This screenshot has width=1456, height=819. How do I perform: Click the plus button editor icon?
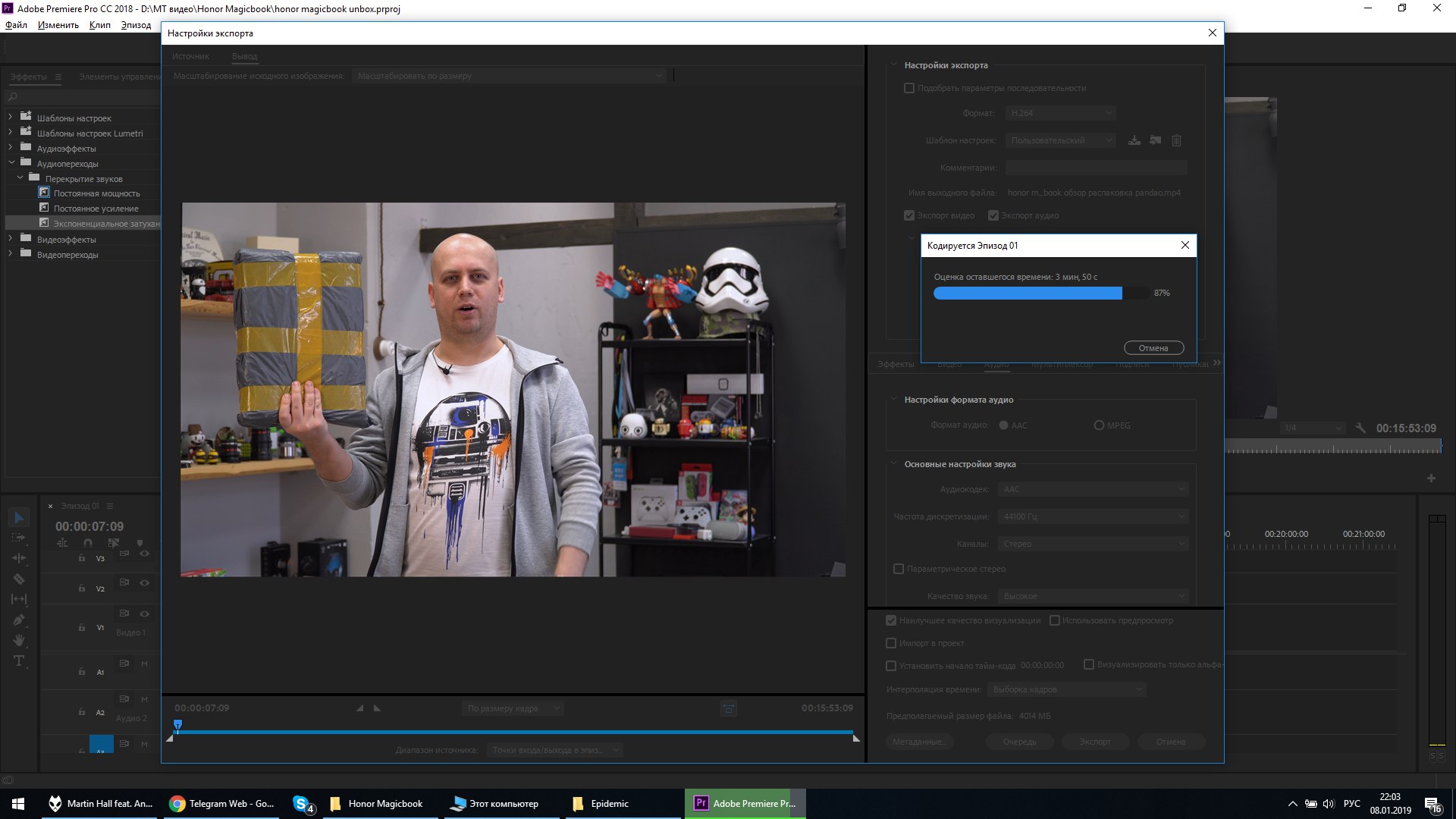pyautogui.click(x=1431, y=478)
